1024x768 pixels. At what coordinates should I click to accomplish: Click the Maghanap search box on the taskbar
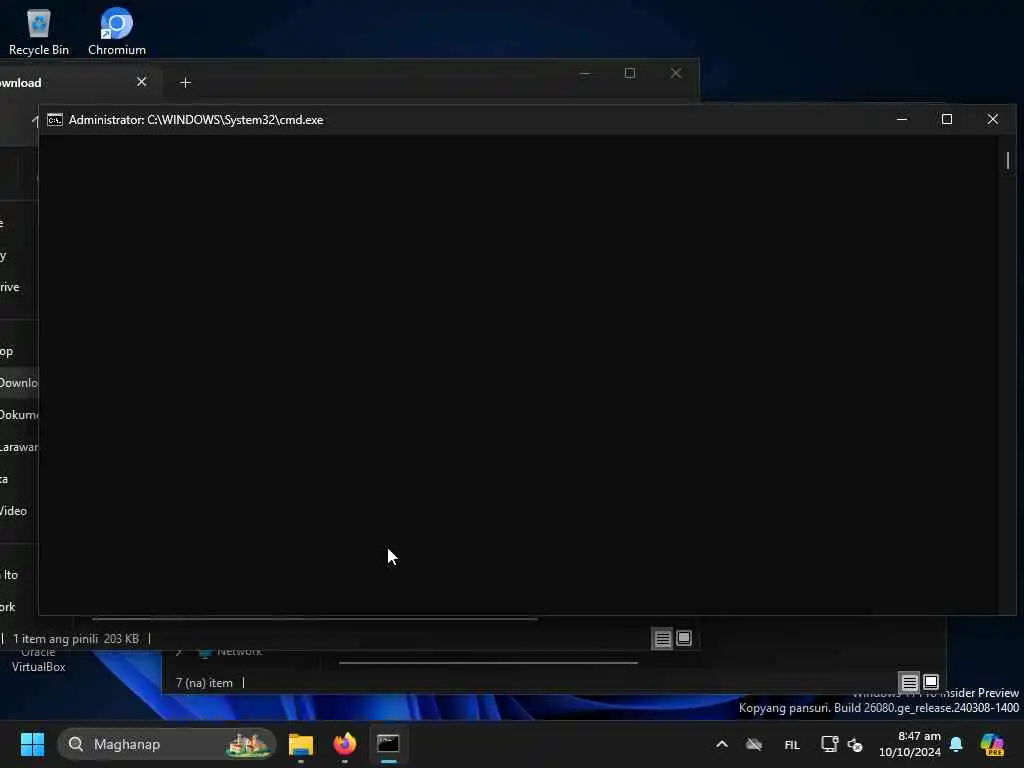167,744
